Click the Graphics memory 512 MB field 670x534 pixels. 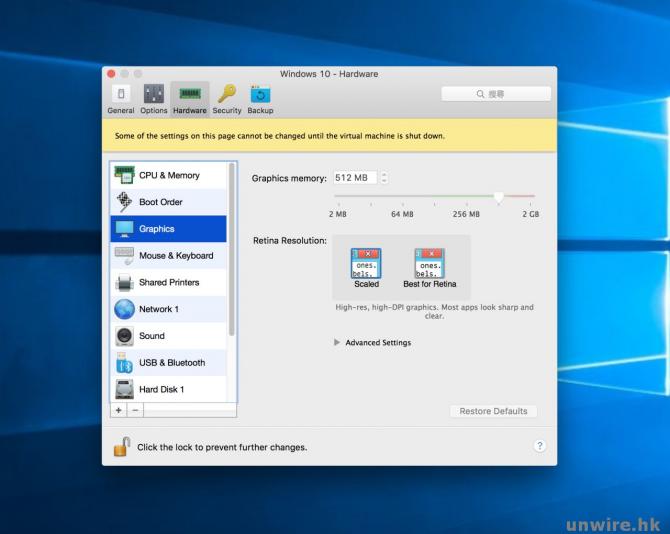click(x=355, y=177)
